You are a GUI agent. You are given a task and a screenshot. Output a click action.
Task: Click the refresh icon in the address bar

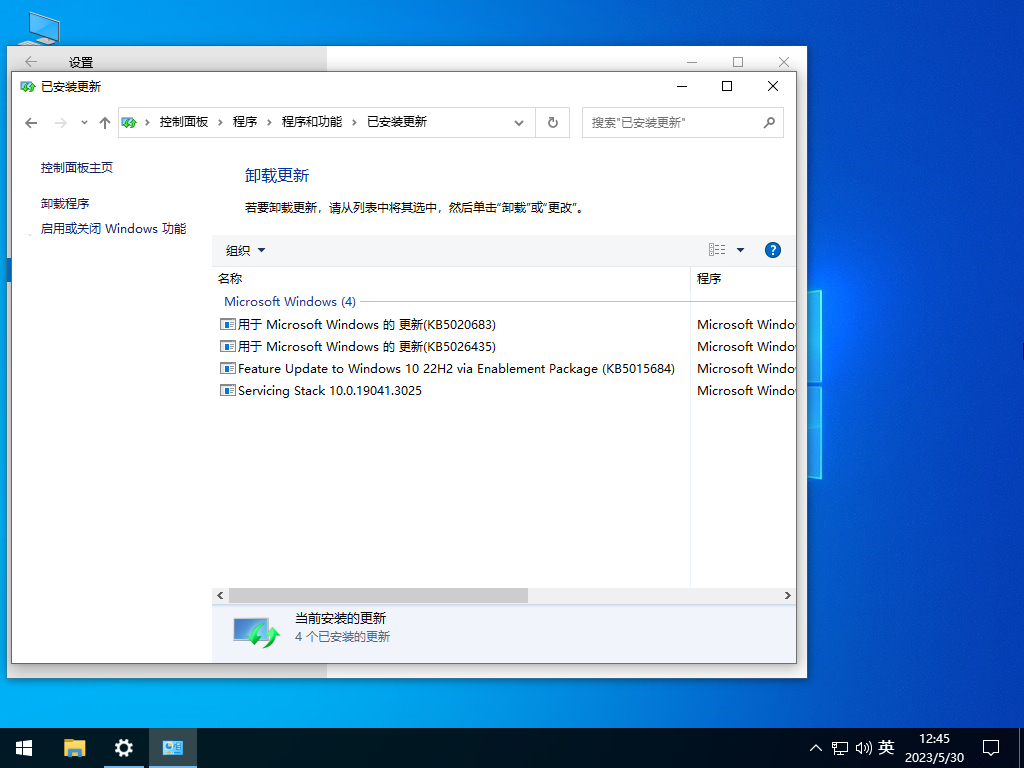pos(552,122)
